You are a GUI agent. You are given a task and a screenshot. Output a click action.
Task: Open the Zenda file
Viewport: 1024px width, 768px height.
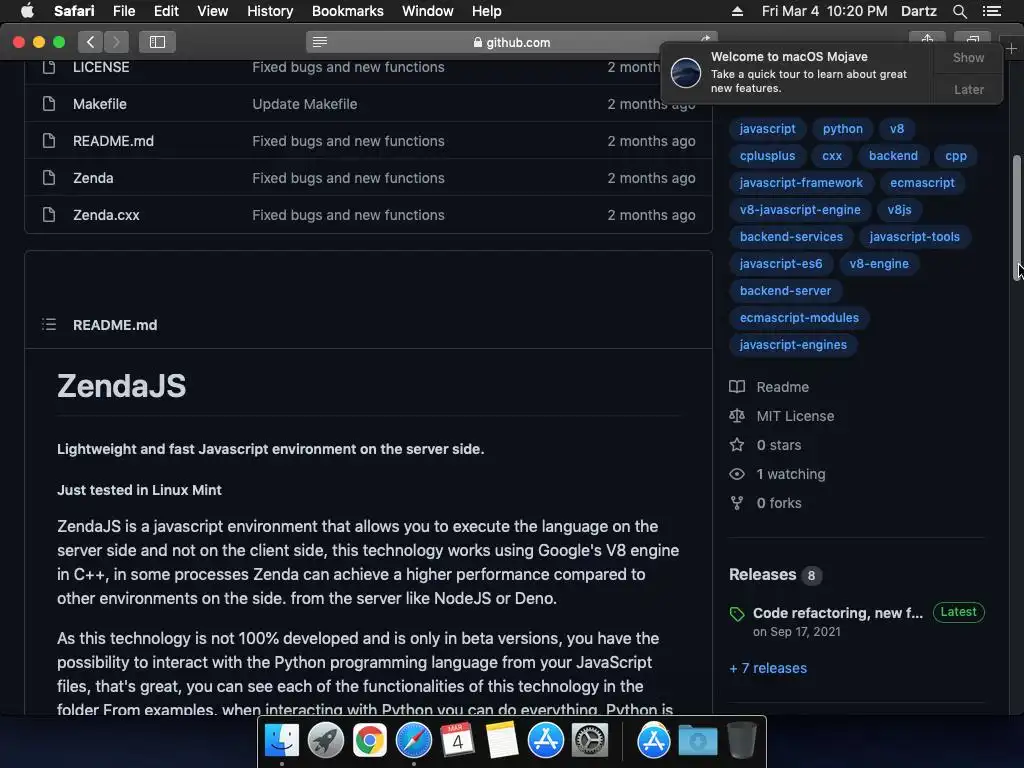tap(93, 178)
